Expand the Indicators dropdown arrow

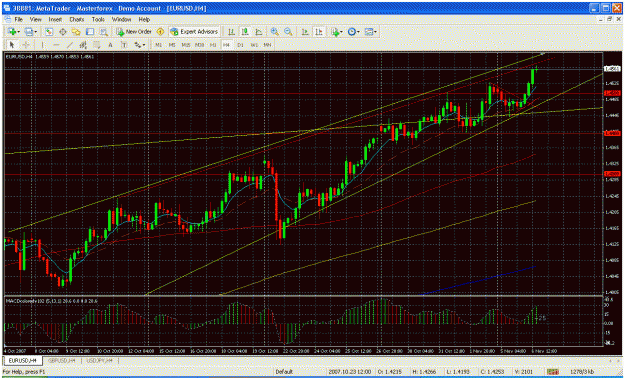tap(342, 32)
